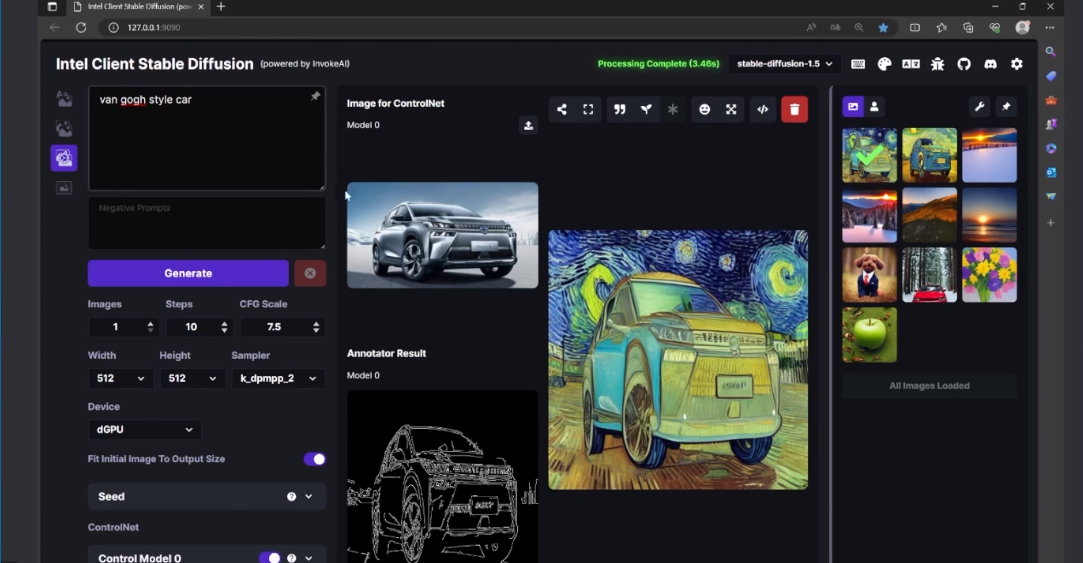Toggle Fit Initial Image To Output Size
Screen dimensions: 1083x563
tap(314, 459)
